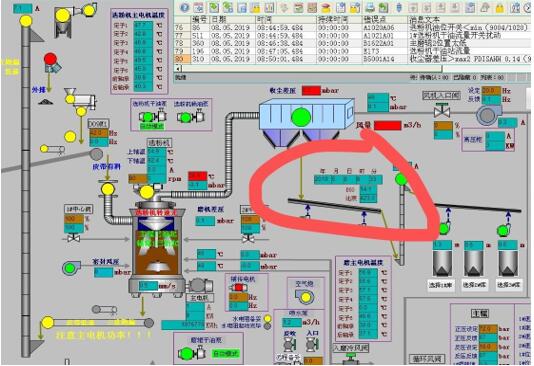Click the orange DOS秤1 setpoint Hz field
The image size is (534, 366).
pyautogui.click(x=98, y=133)
